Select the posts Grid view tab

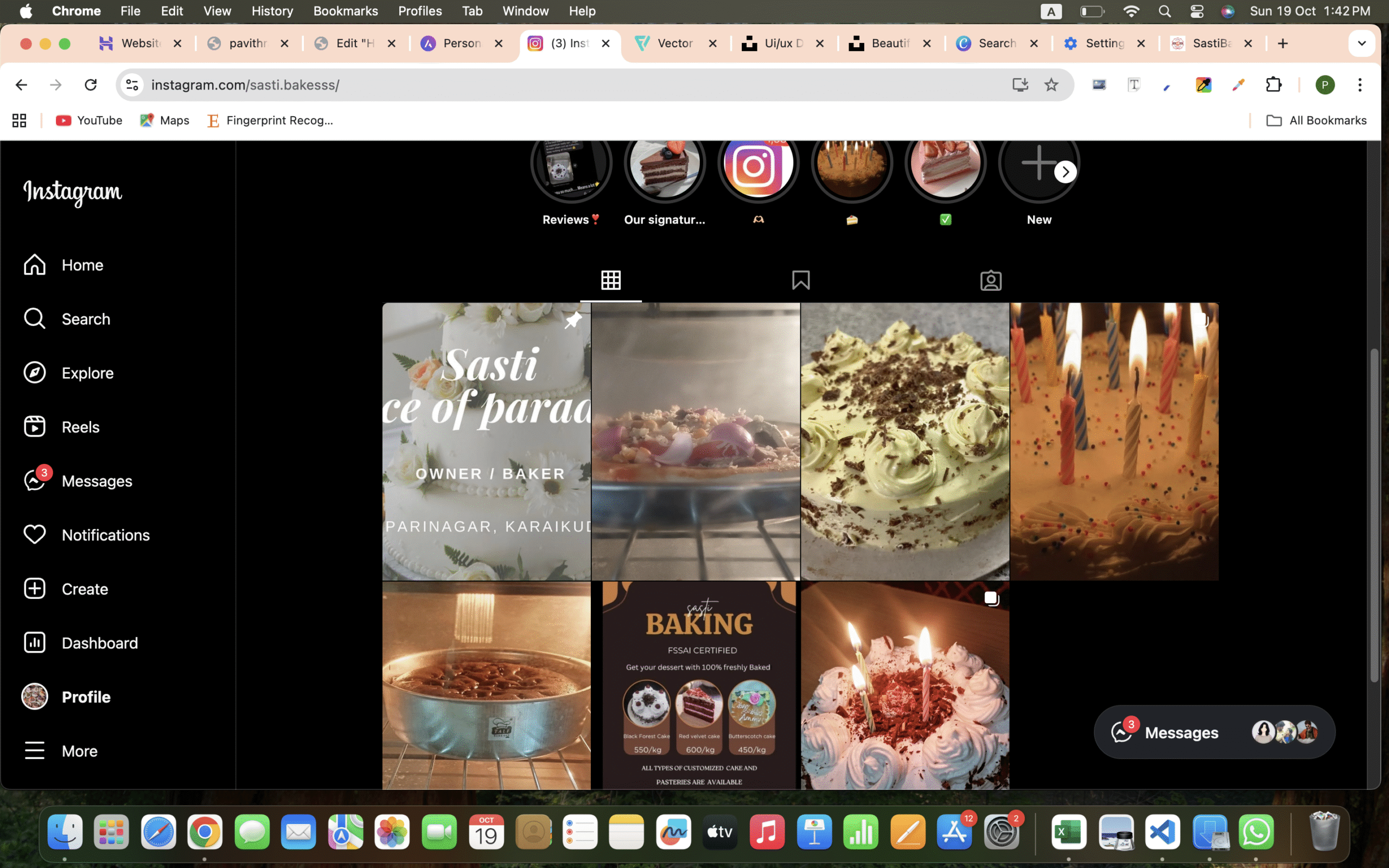click(x=611, y=280)
